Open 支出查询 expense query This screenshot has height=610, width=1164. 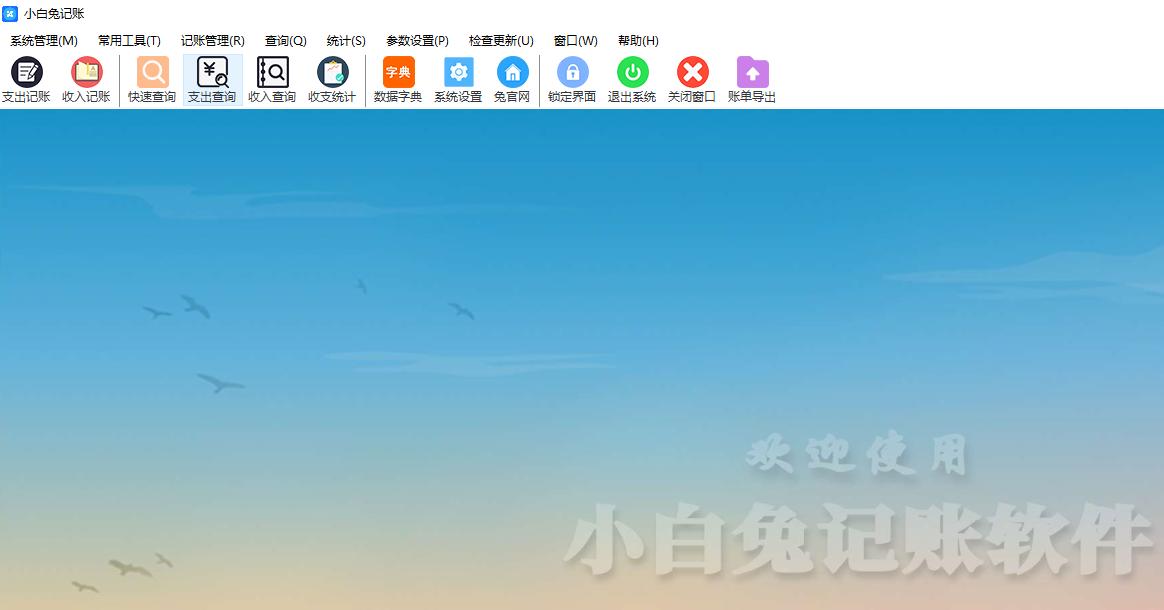(212, 80)
